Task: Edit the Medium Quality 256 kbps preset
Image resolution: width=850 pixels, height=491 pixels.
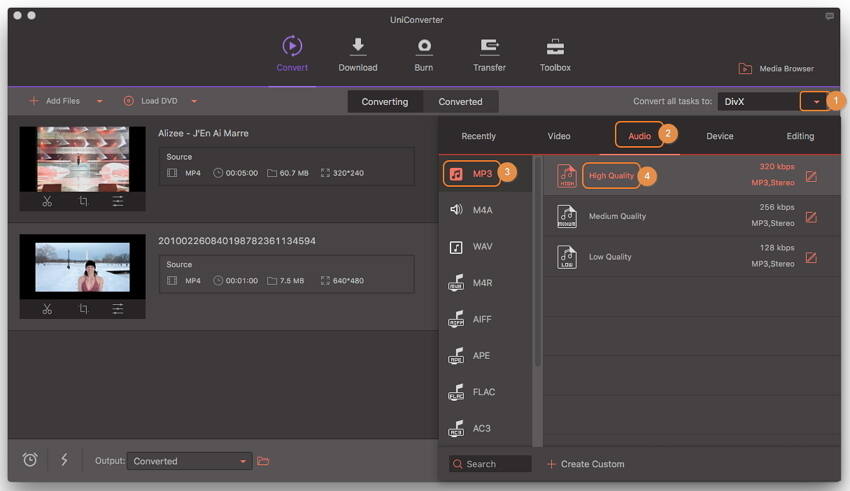Action: pos(811,217)
